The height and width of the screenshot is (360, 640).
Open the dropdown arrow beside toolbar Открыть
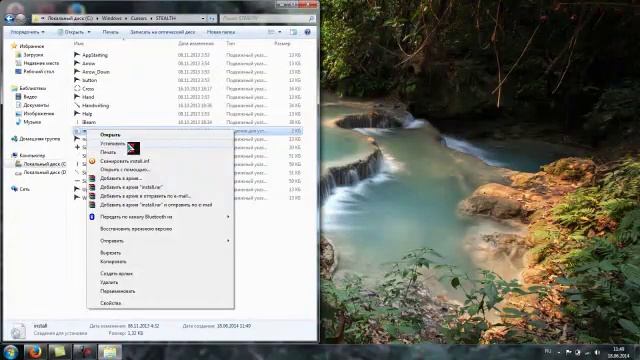[x=89, y=32]
